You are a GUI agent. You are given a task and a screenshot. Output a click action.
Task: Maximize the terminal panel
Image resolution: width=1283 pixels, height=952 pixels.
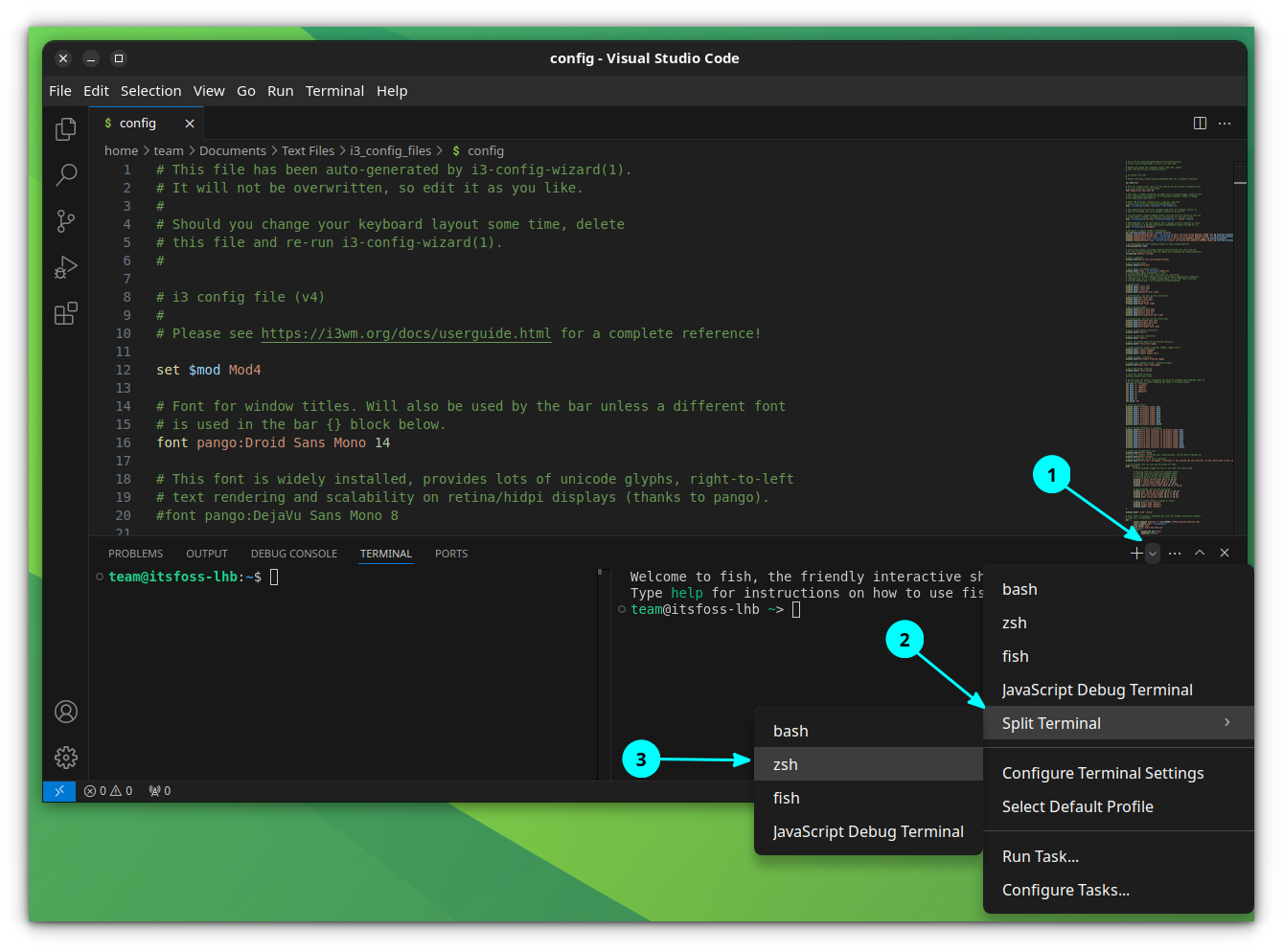coord(1199,553)
